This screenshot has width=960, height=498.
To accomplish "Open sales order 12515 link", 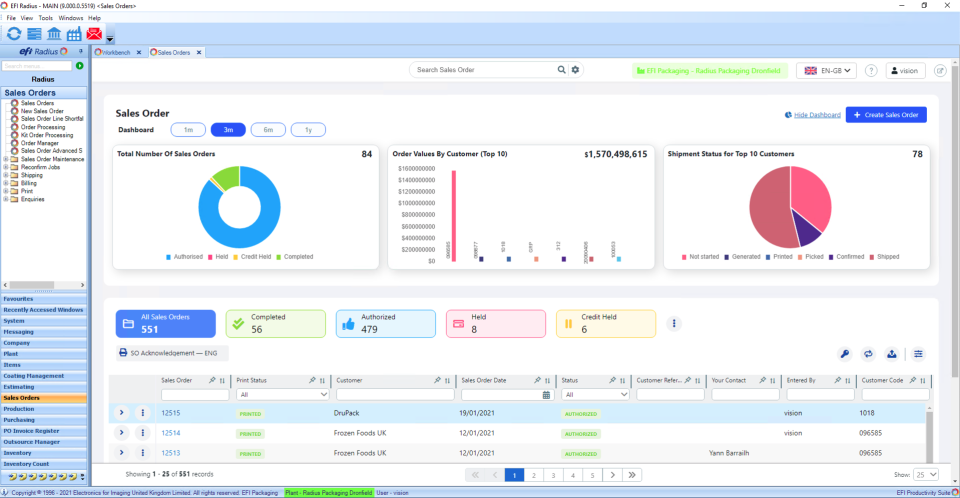I will coord(171,413).
